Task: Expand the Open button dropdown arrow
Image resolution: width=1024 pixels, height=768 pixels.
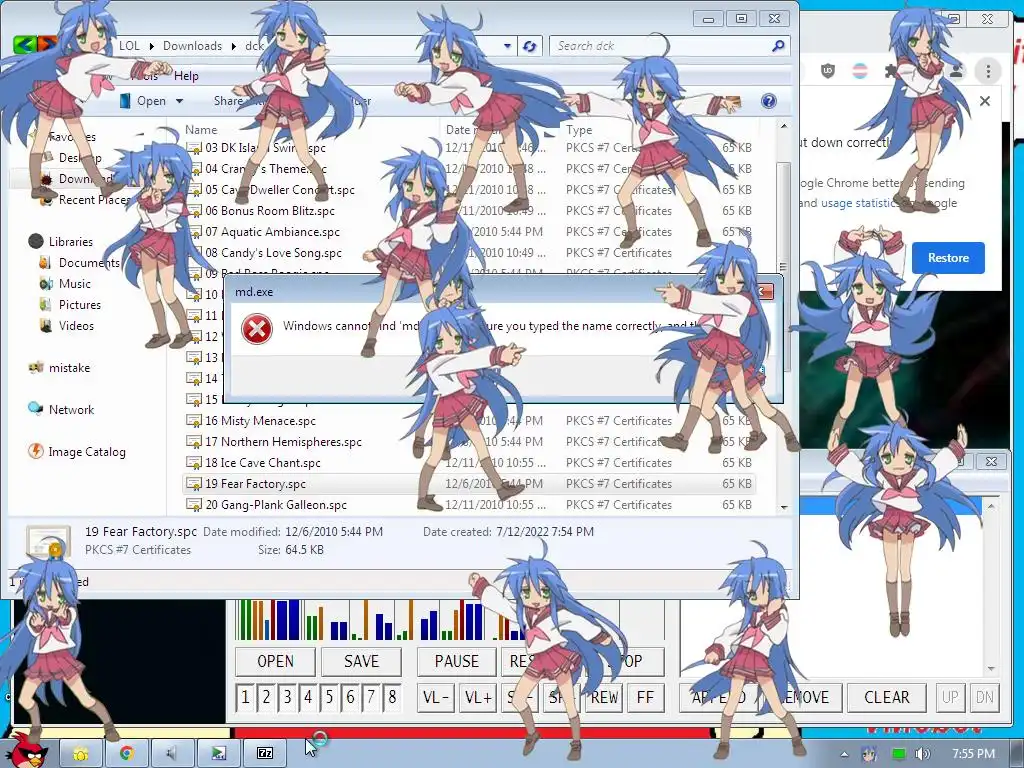Action: (x=179, y=101)
